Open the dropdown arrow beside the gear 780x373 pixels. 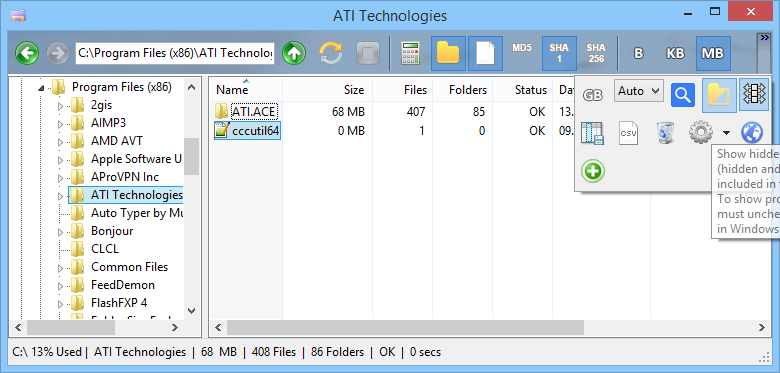tap(727, 133)
